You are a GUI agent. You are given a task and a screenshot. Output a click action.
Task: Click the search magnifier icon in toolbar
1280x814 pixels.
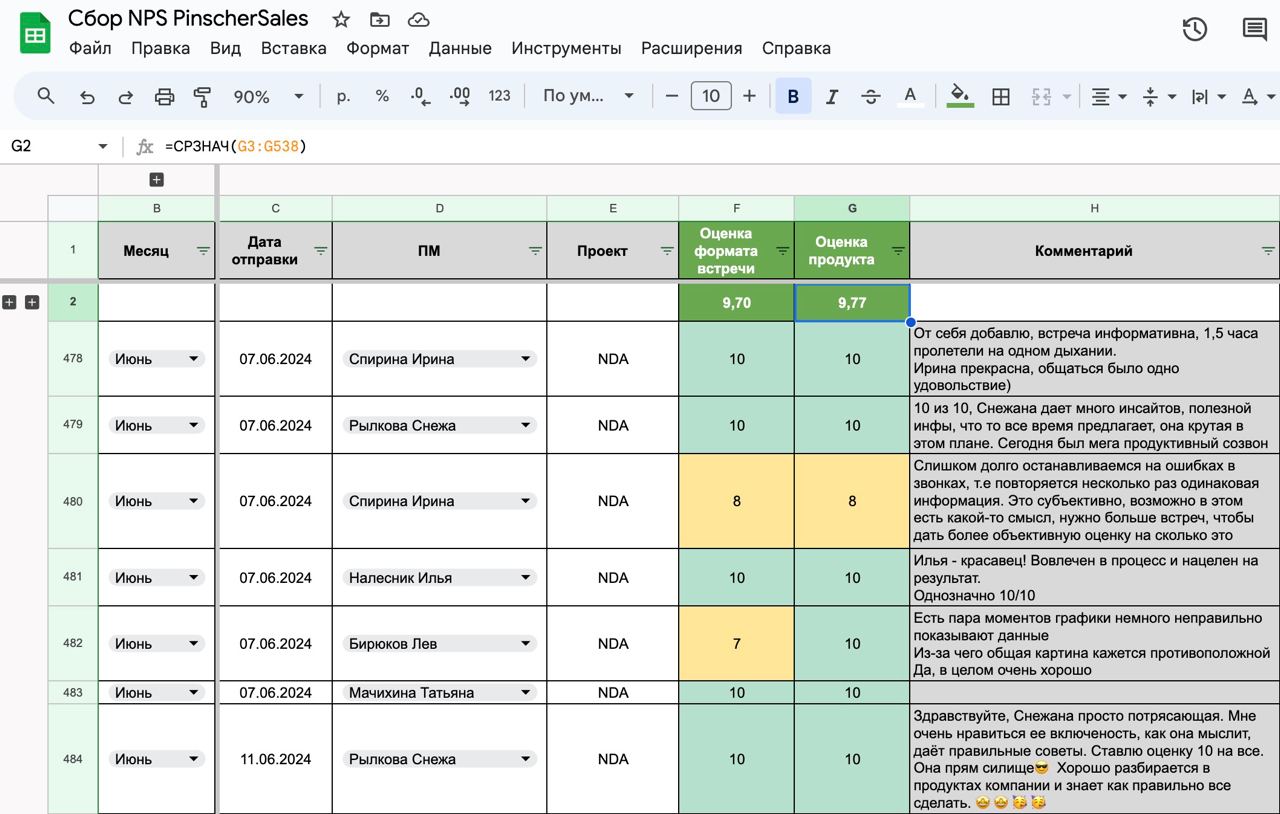pos(46,96)
